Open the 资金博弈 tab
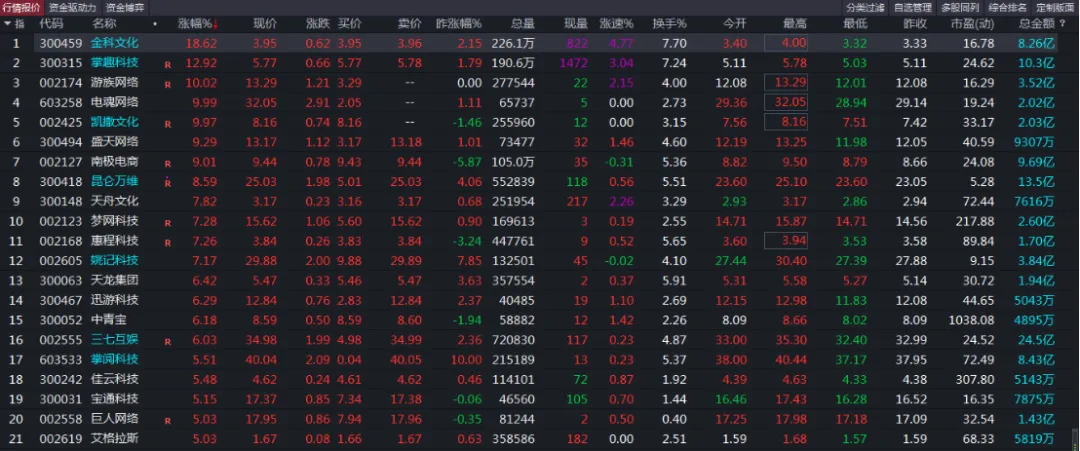 point(125,8)
